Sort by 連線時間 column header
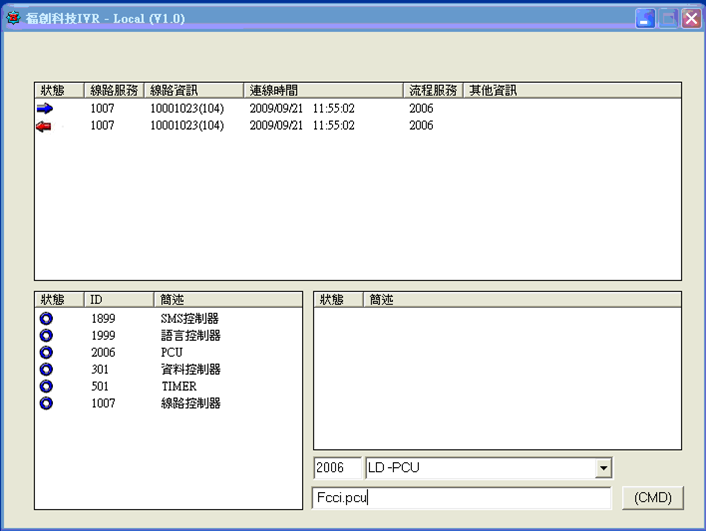Viewport: 706px width, 531px height. coord(324,91)
